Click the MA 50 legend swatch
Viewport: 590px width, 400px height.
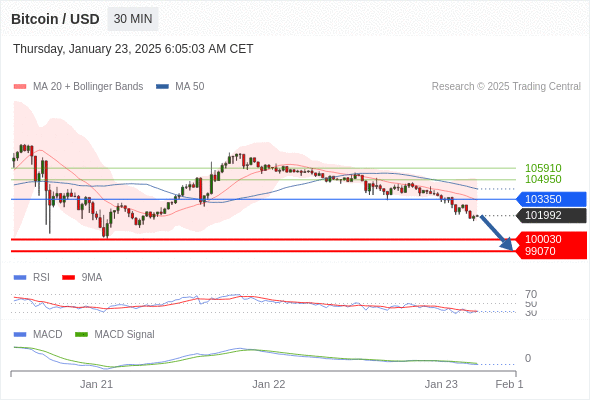162,87
